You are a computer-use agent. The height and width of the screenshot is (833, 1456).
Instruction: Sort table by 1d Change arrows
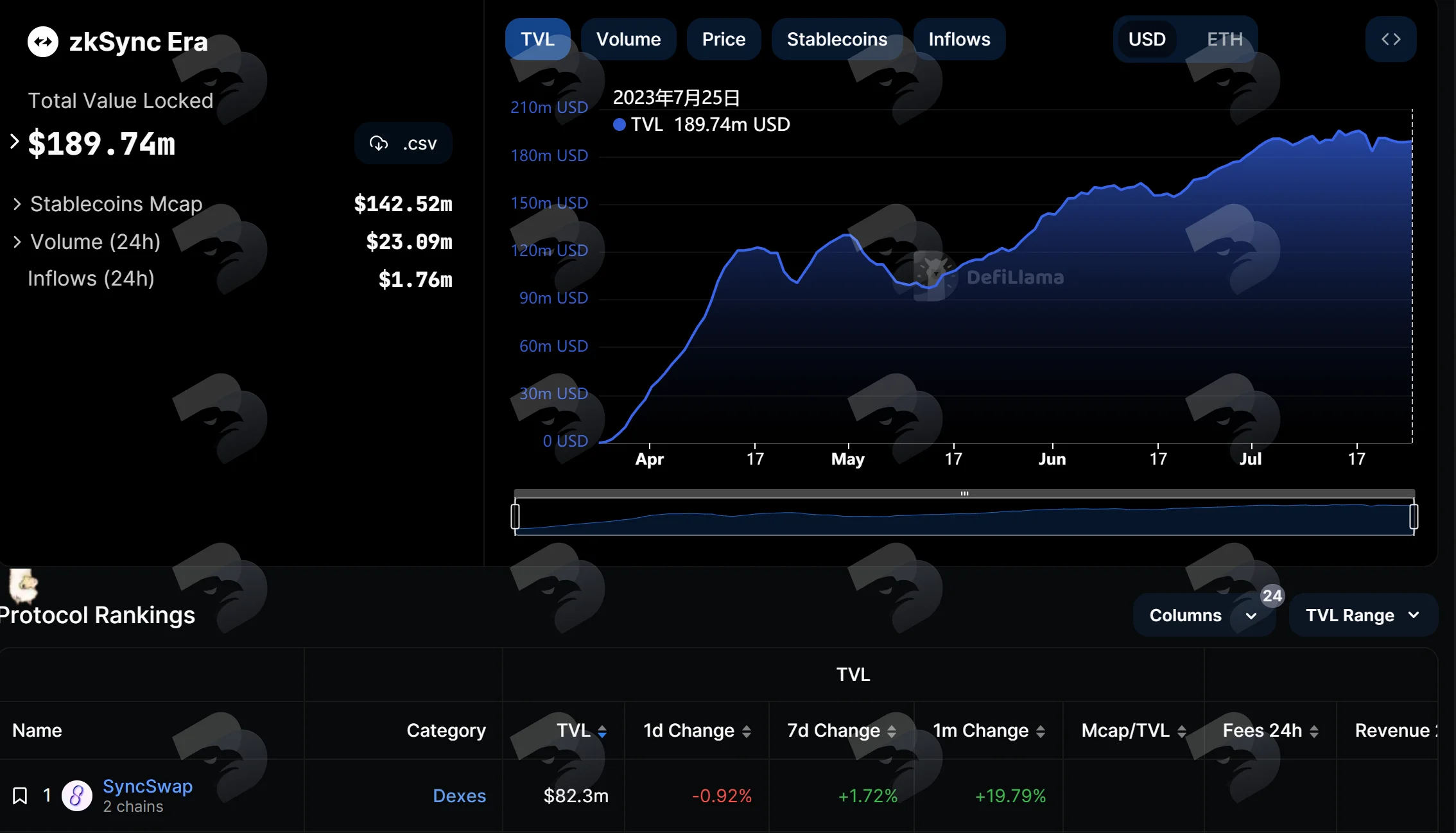(746, 731)
